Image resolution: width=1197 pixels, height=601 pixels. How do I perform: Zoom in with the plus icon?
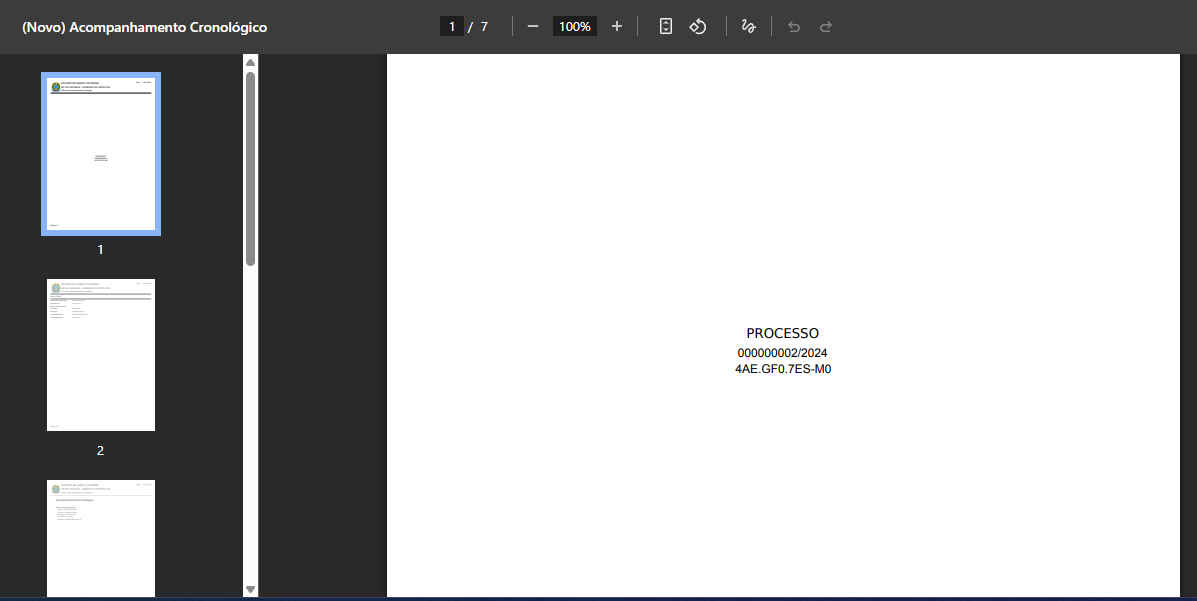(x=616, y=27)
